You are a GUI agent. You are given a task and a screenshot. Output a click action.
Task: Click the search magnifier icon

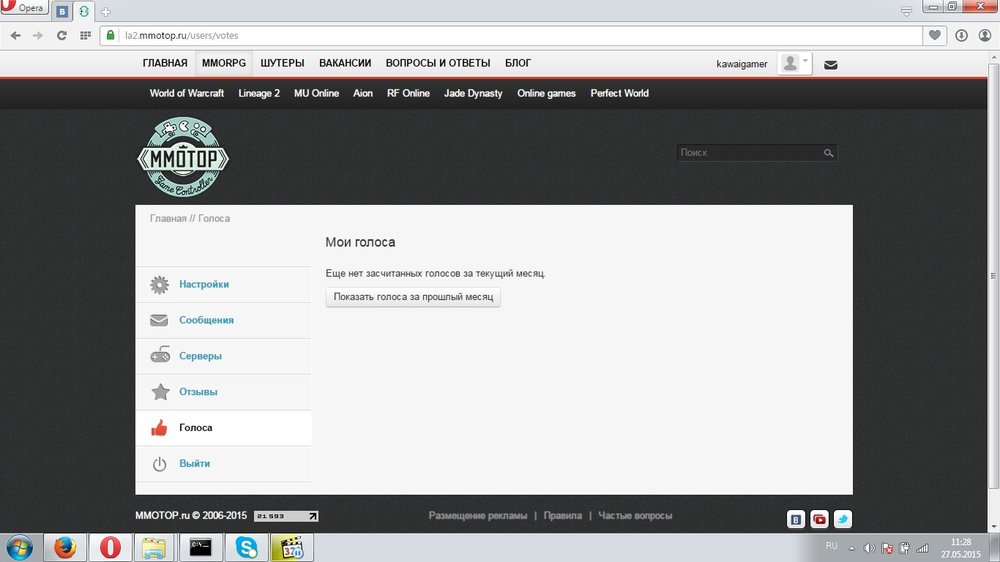(828, 153)
